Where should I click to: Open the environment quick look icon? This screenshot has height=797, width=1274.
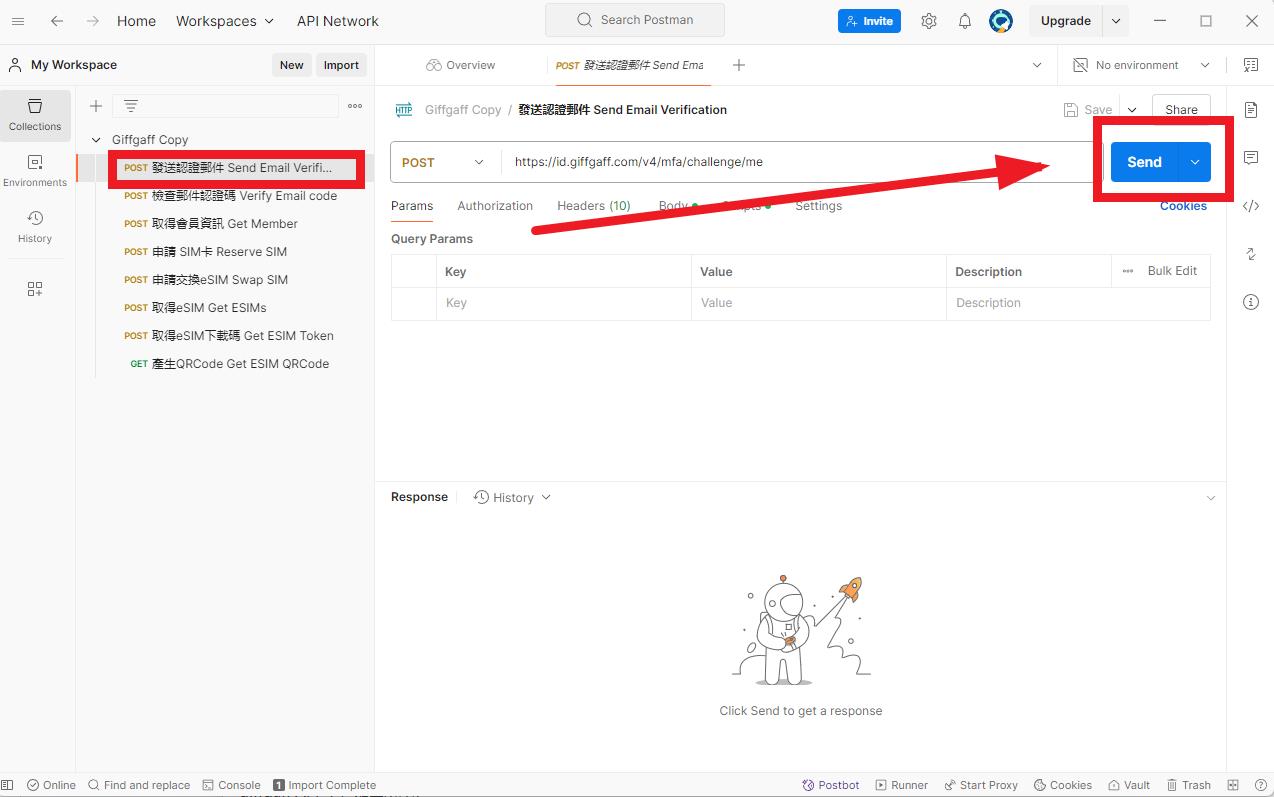[1251, 65]
